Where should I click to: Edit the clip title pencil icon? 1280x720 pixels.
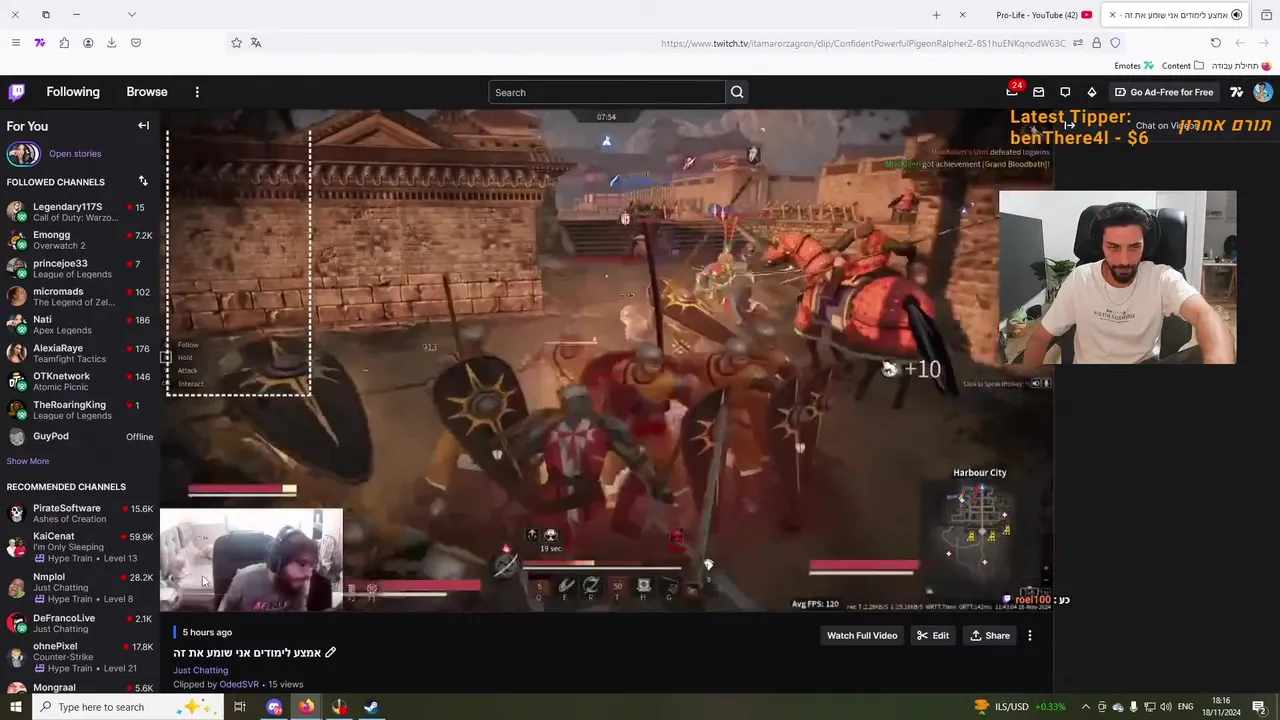331,653
